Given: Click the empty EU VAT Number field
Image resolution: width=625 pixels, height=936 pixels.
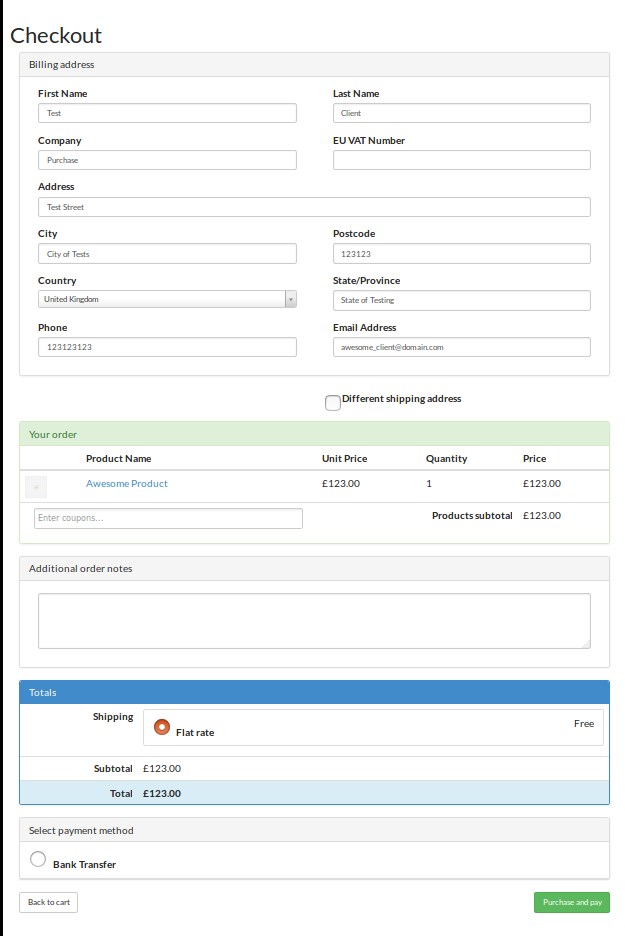Looking at the screenshot, I should 461,160.
